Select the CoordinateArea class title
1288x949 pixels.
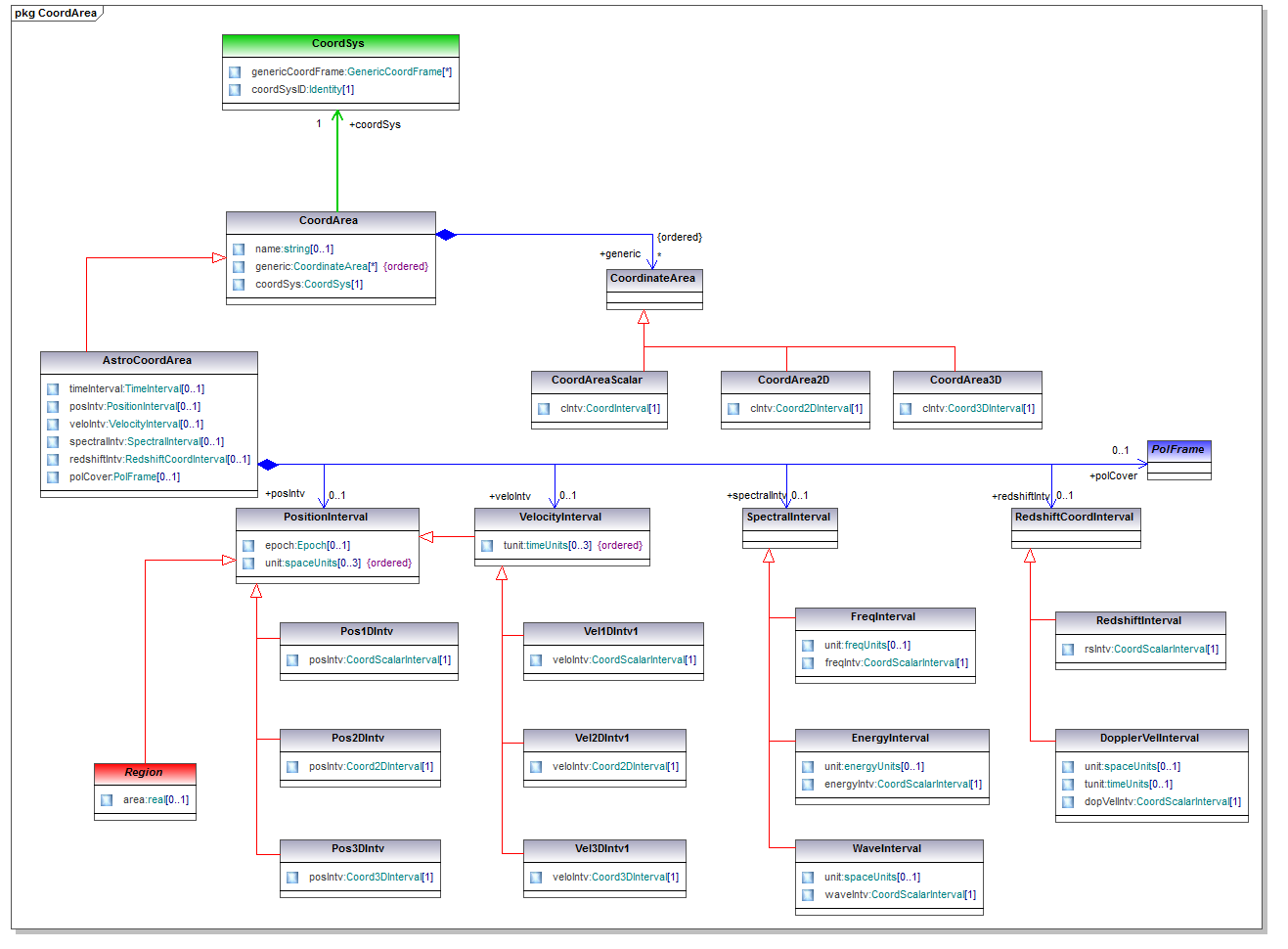click(x=653, y=279)
